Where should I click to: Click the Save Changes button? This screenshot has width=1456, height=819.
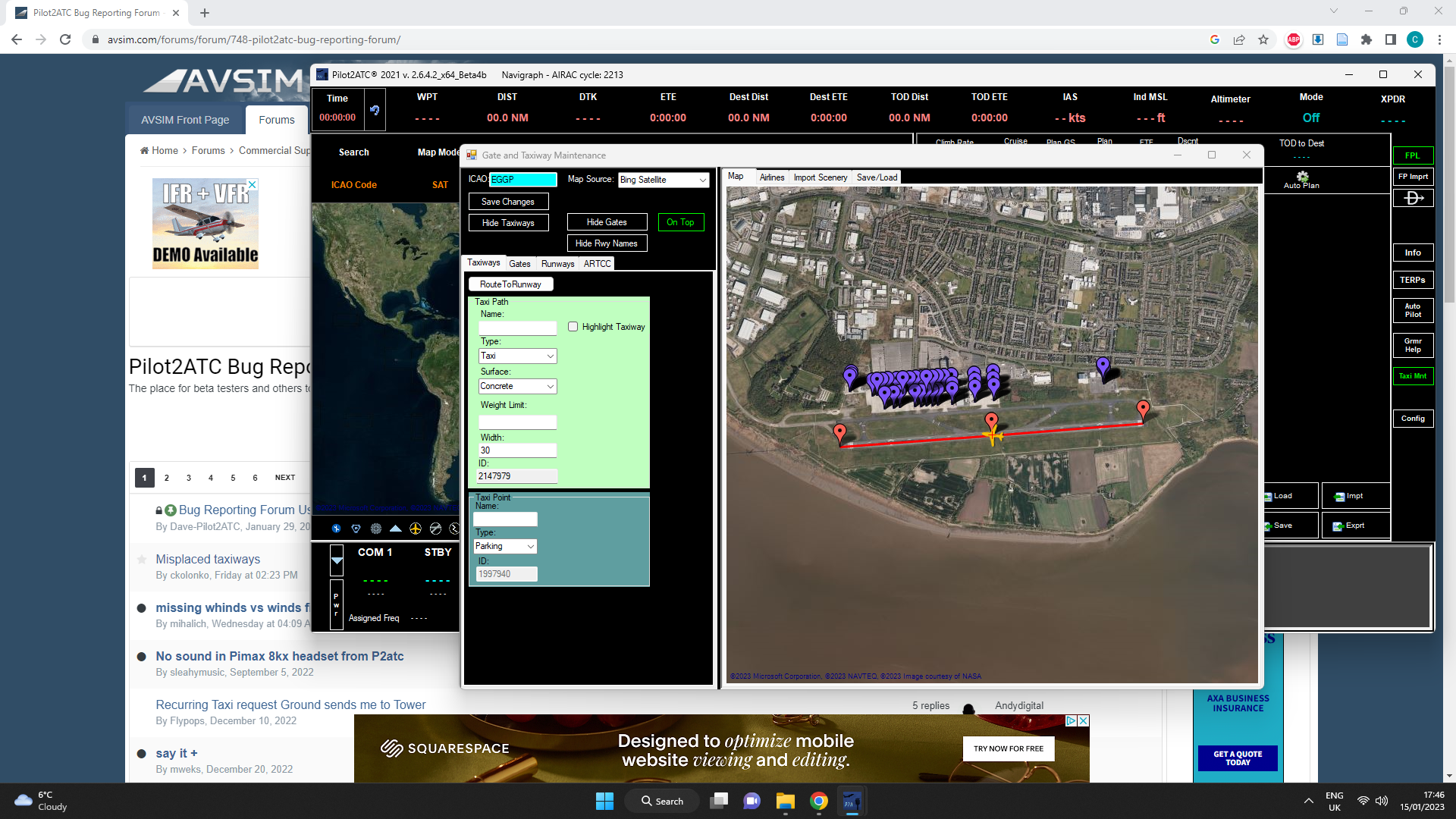point(508,202)
